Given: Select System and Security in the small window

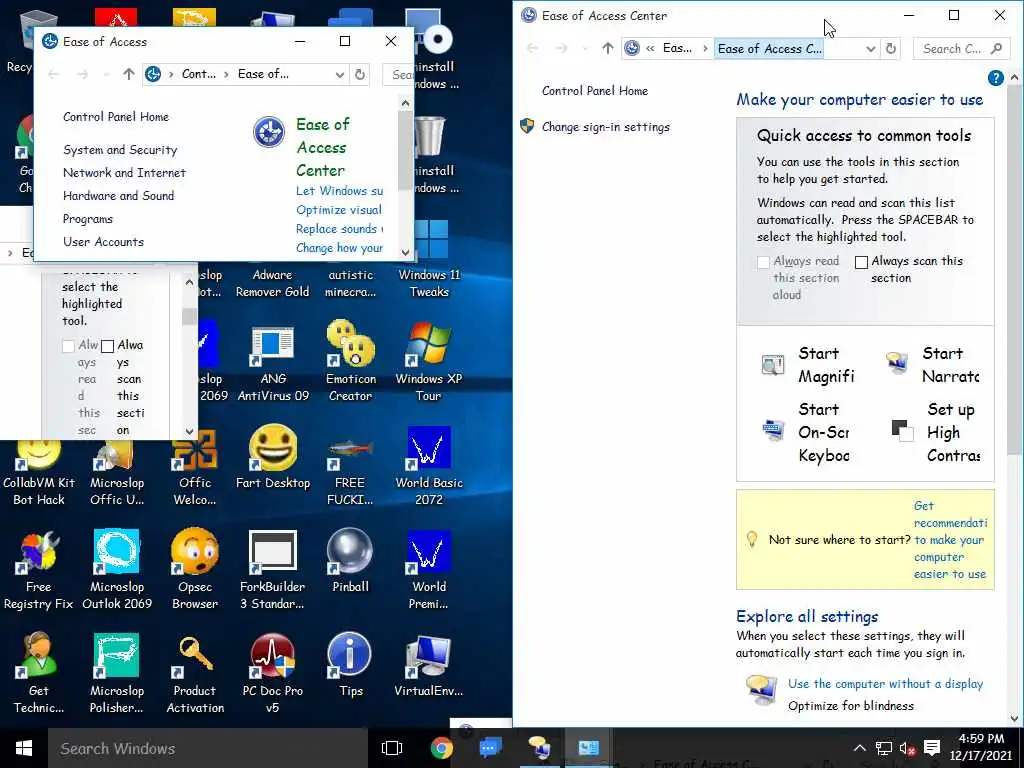Looking at the screenshot, I should coord(120,150).
